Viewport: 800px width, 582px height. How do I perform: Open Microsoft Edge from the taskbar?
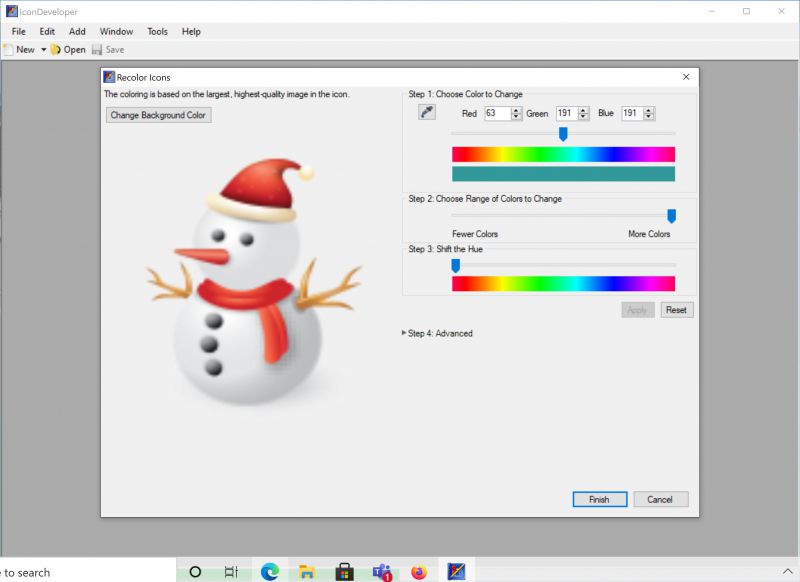tap(268, 570)
